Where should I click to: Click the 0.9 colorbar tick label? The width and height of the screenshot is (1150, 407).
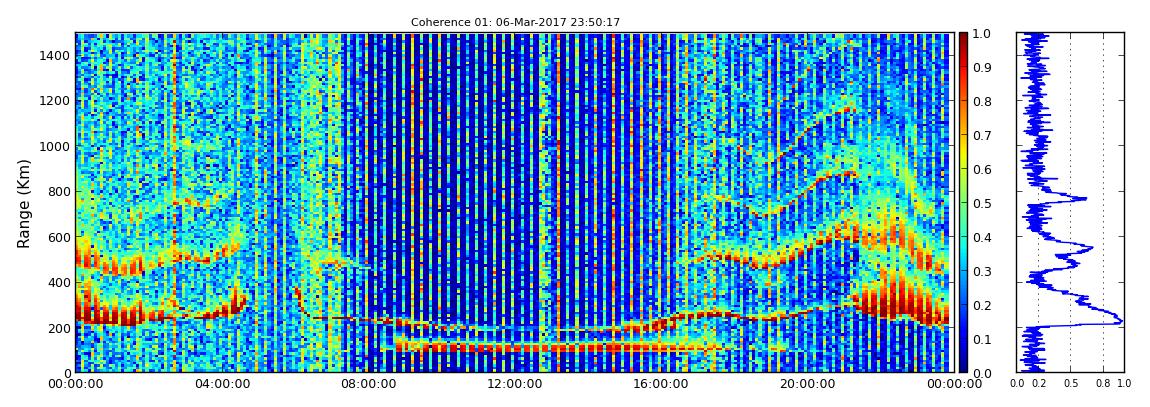tap(981, 67)
